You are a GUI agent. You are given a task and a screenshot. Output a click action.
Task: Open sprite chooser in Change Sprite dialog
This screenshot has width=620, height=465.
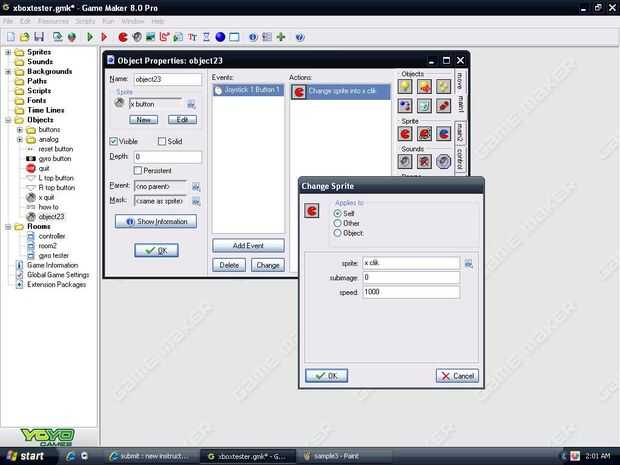pyautogui.click(x=469, y=263)
